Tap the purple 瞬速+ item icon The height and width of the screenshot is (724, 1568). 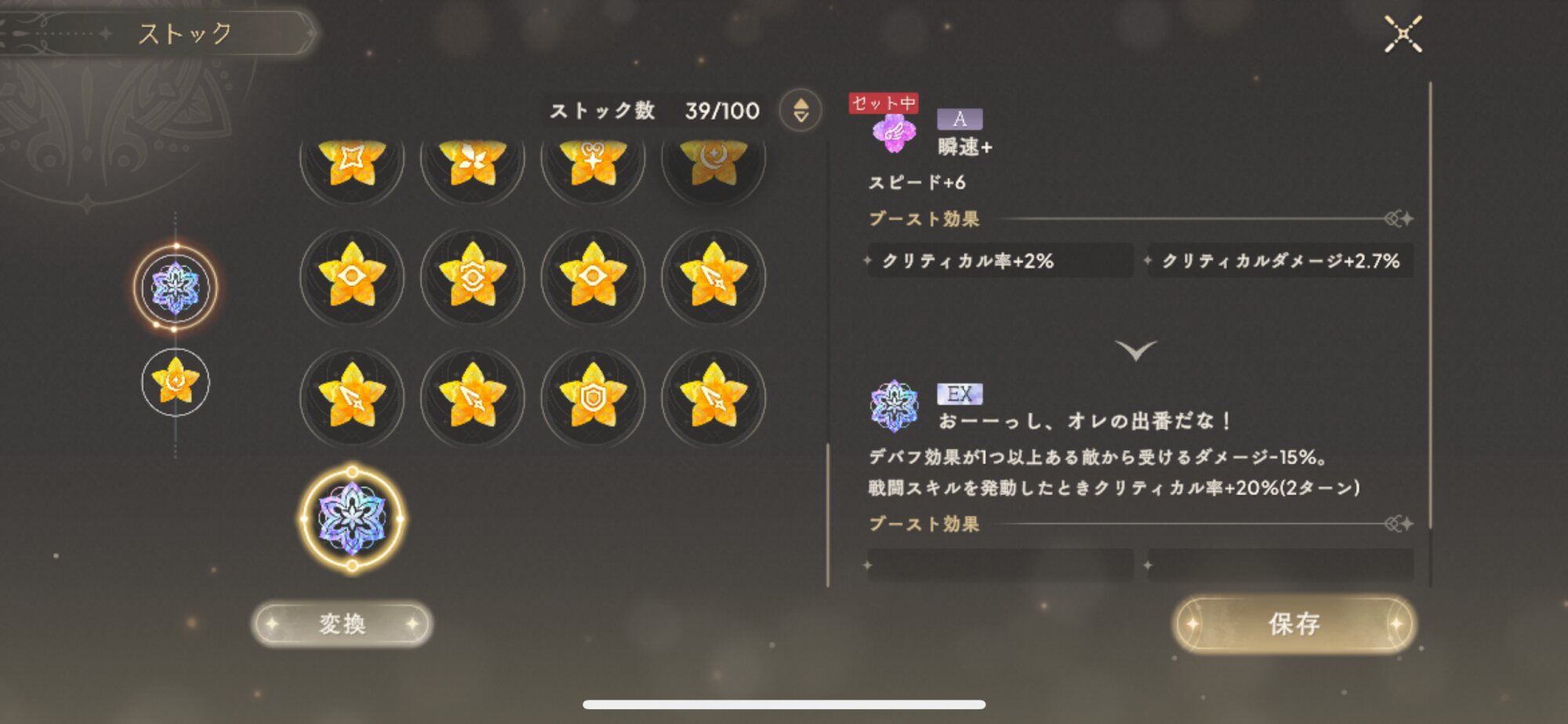click(x=894, y=133)
